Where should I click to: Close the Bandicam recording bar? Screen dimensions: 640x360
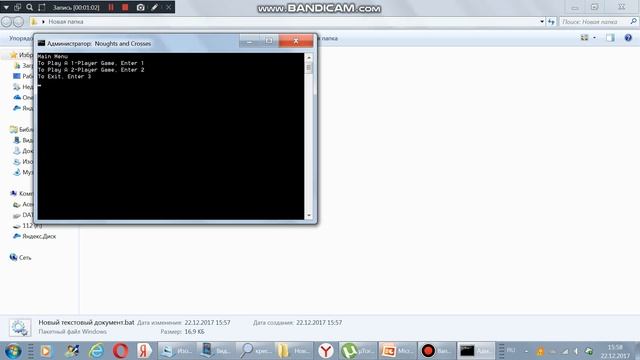pyautogui.click(x=168, y=7)
